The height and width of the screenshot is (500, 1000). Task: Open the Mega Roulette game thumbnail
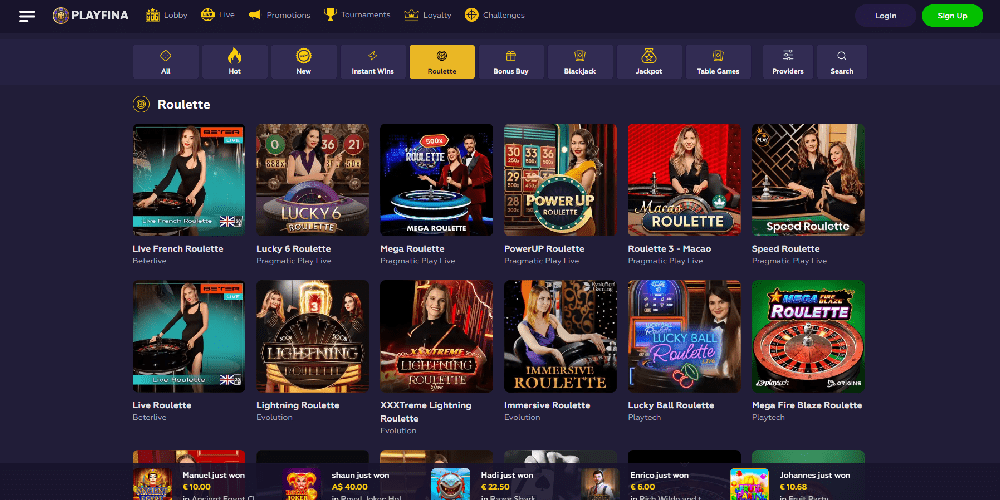coord(436,180)
